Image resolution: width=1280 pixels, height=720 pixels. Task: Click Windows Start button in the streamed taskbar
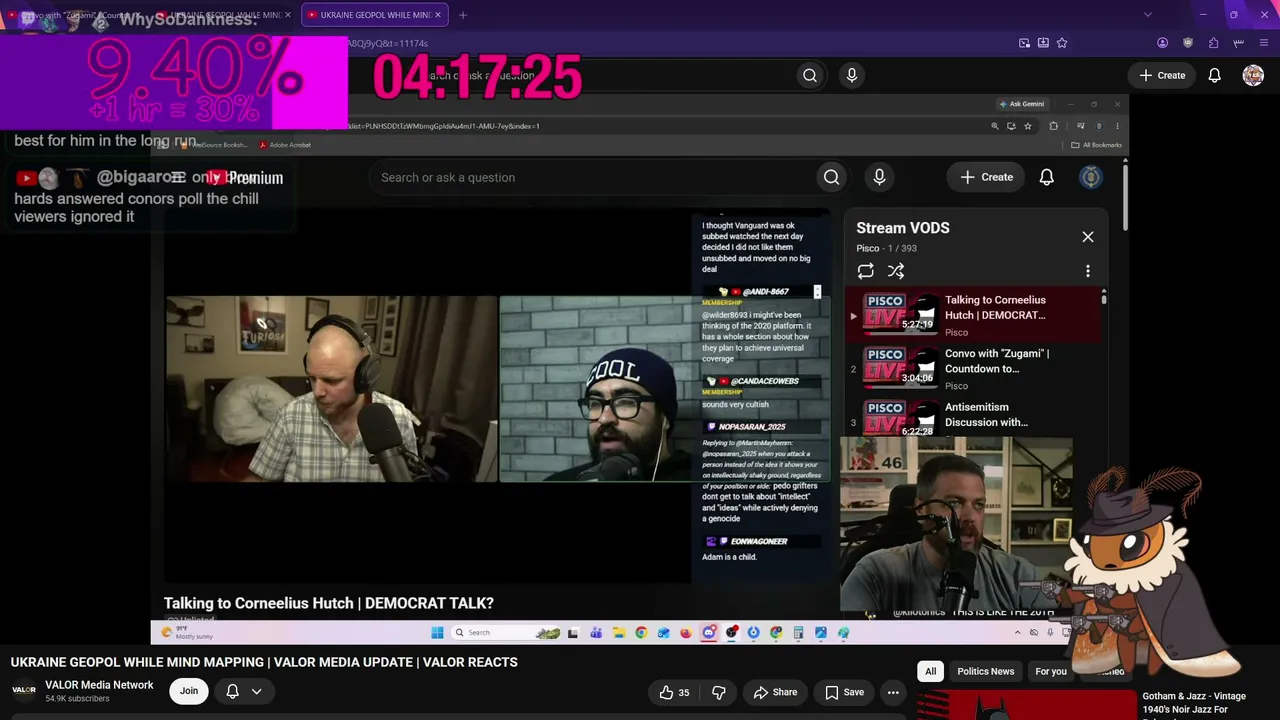coord(437,632)
